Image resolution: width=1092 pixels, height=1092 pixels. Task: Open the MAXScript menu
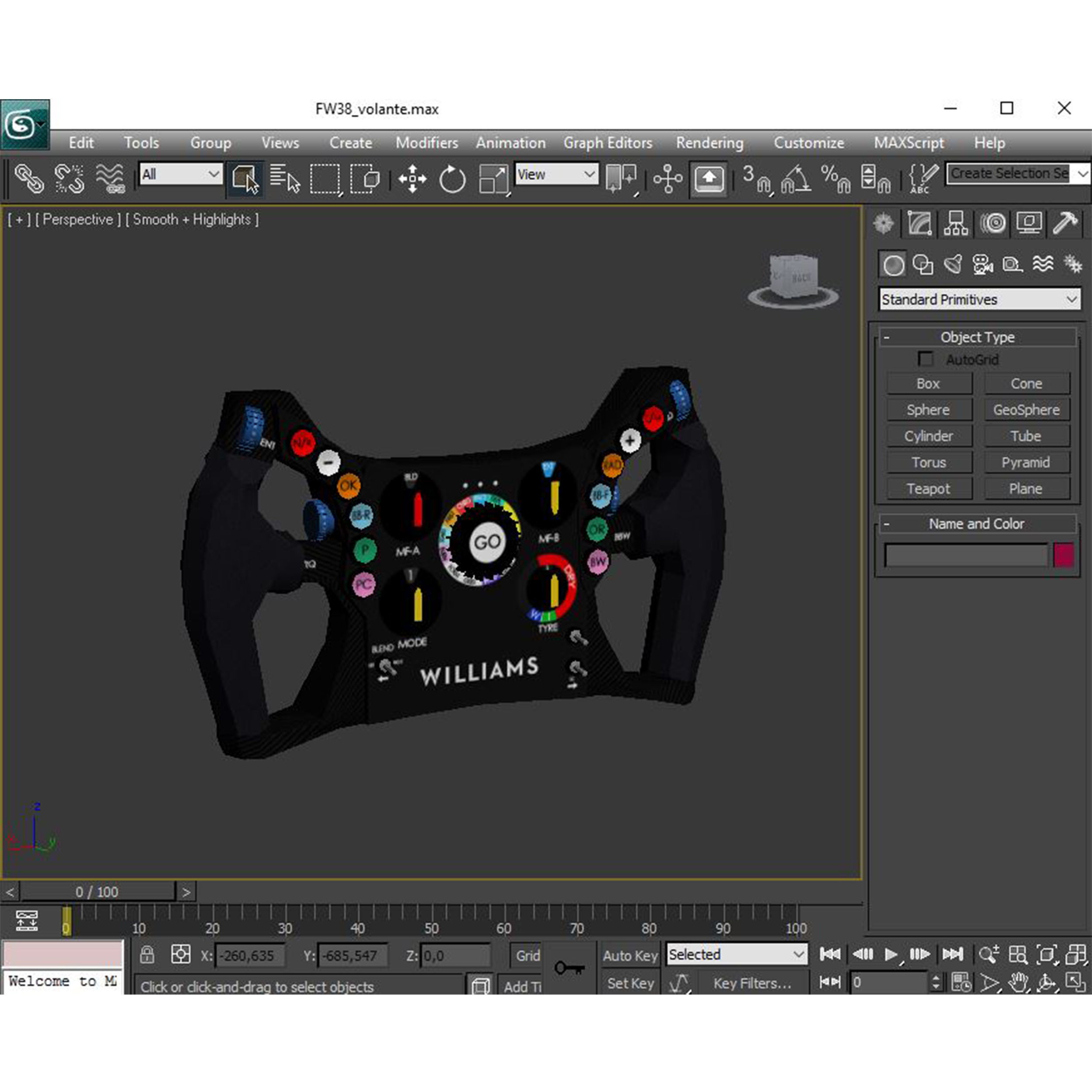click(909, 142)
